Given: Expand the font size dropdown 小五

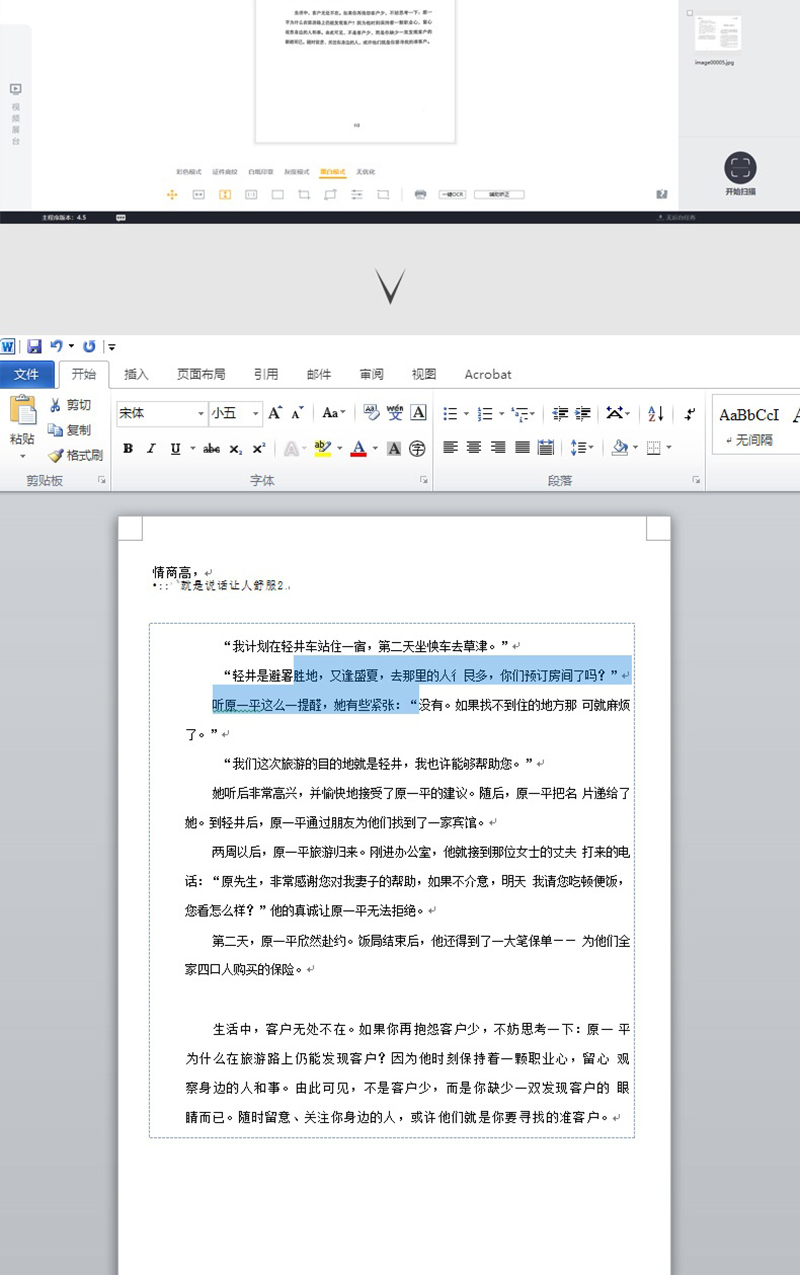Looking at the screenshot, I should point(256,413).
